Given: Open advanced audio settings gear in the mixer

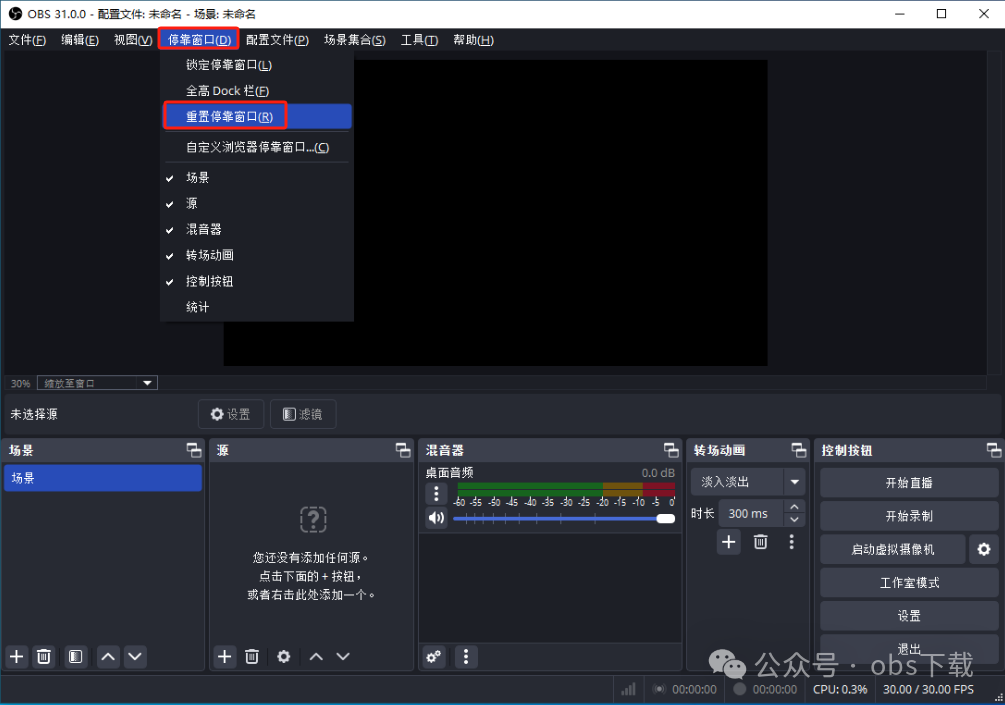Looking at the screenshot, I should click(x=433, y=657).
